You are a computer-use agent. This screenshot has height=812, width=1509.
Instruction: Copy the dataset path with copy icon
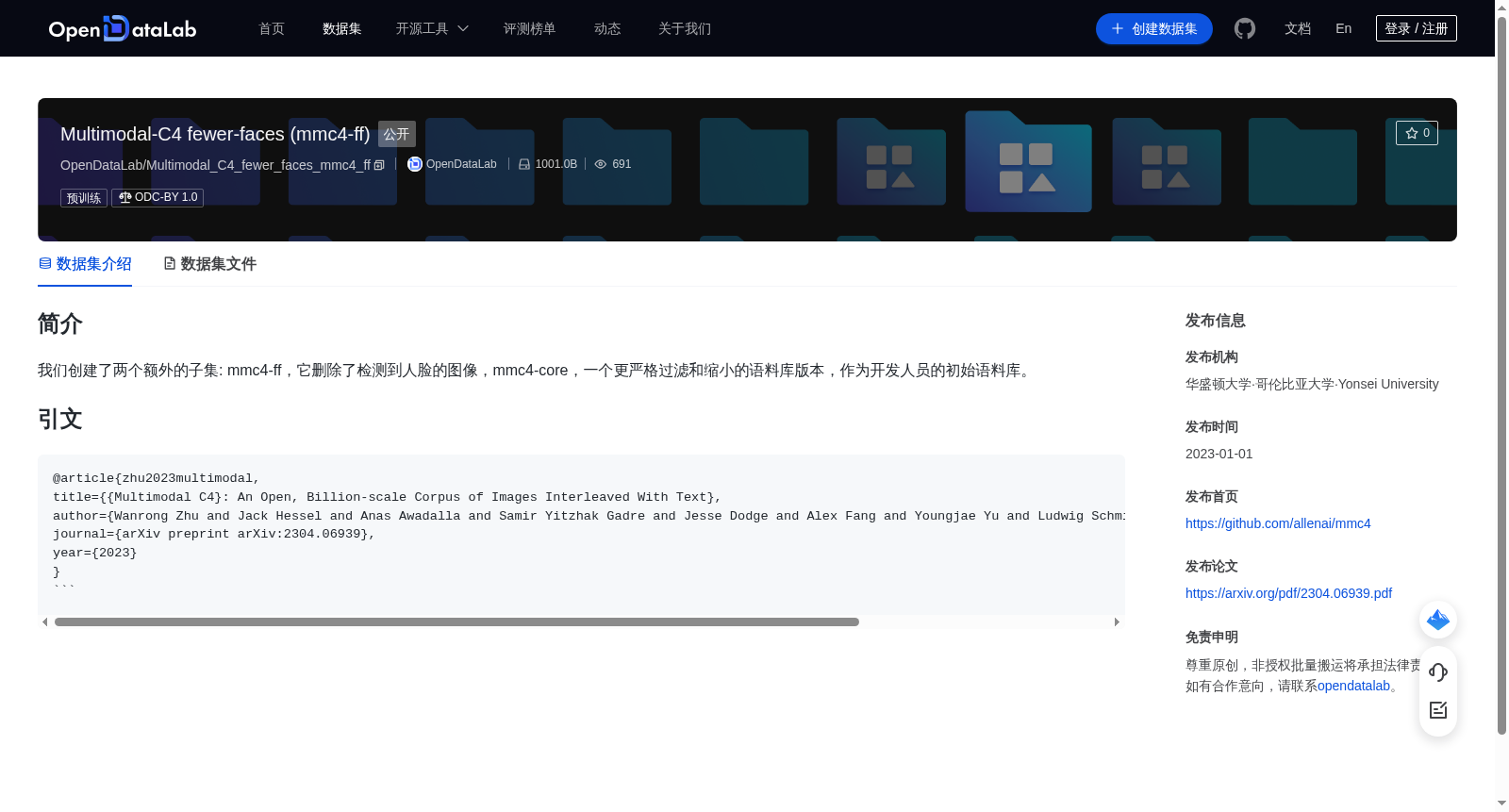click(379, 165)
